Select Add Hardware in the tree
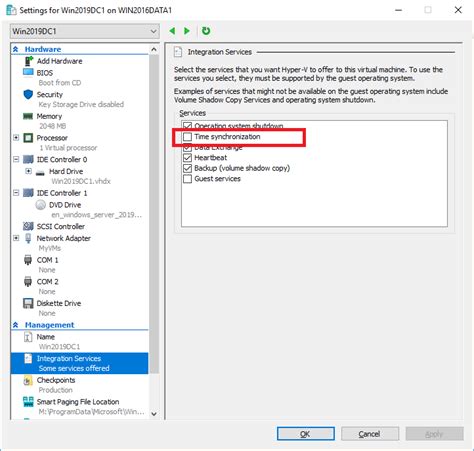Screen dimensions: 474x451 59,61
